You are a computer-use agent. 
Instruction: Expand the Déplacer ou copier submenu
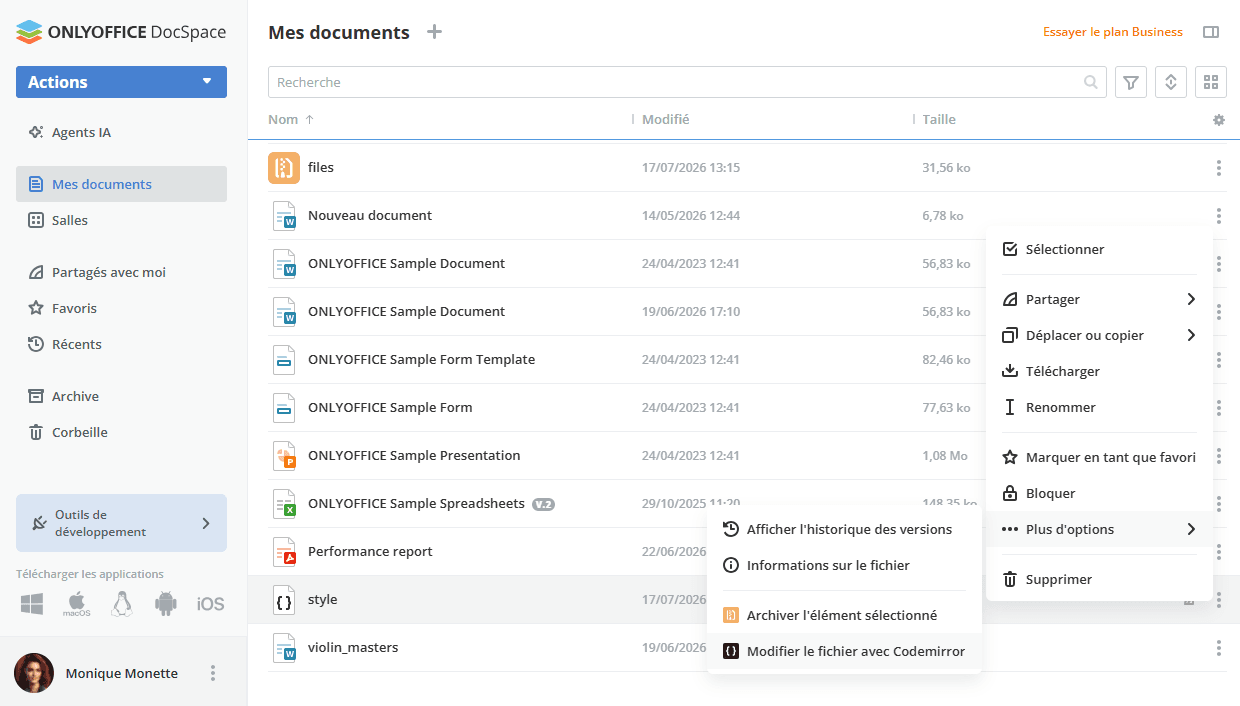(x=1099, y=335)
